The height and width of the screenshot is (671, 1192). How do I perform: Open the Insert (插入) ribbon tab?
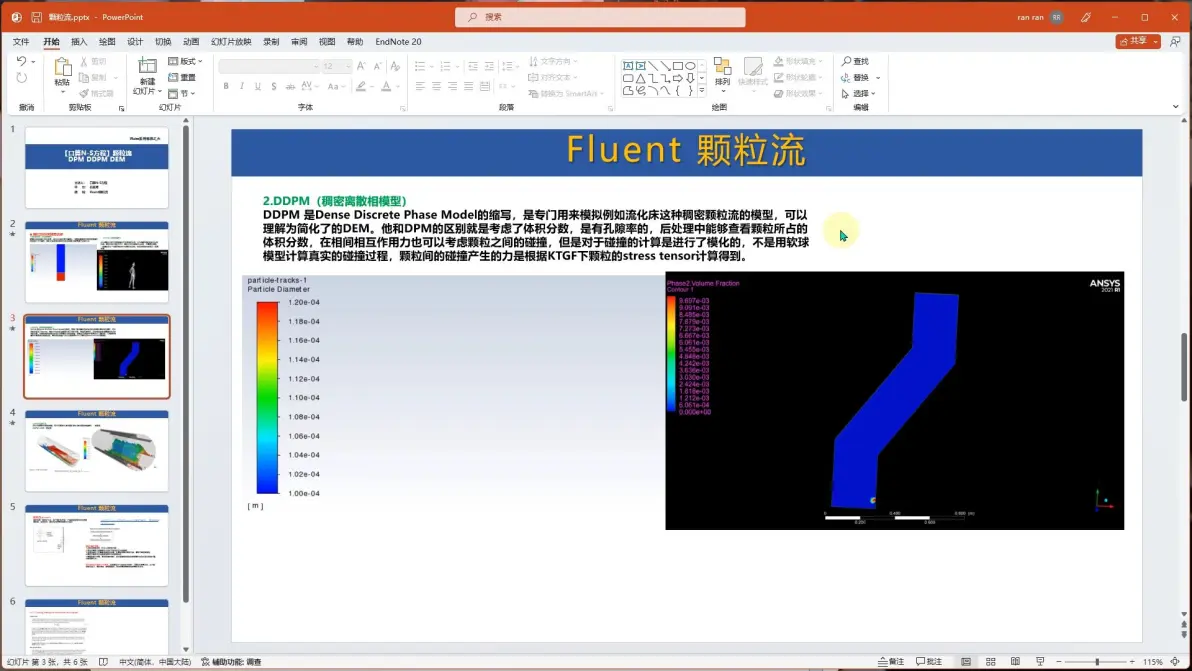click(x=79, y=42)
